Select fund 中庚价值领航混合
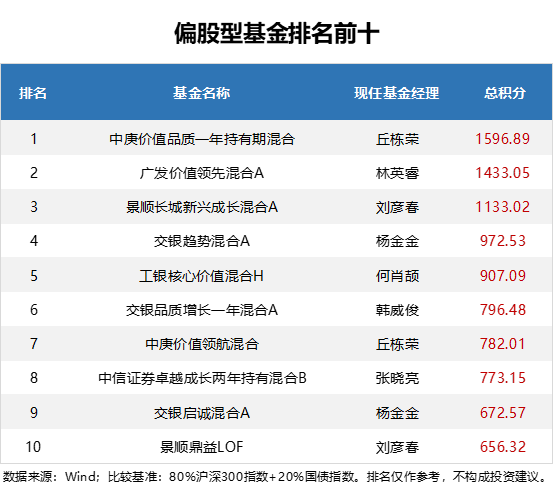Viewport: 554px width, 496px height. [x=202, y=344]
